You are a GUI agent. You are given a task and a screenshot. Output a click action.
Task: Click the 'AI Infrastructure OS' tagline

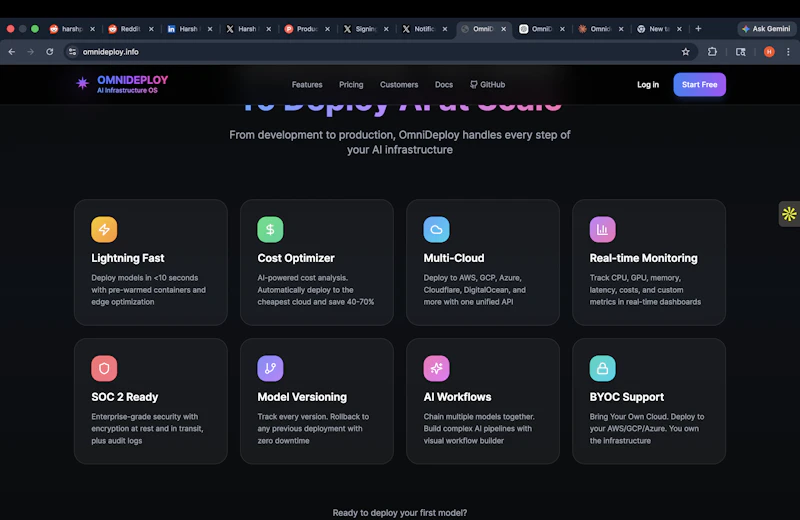pos(127,90)
